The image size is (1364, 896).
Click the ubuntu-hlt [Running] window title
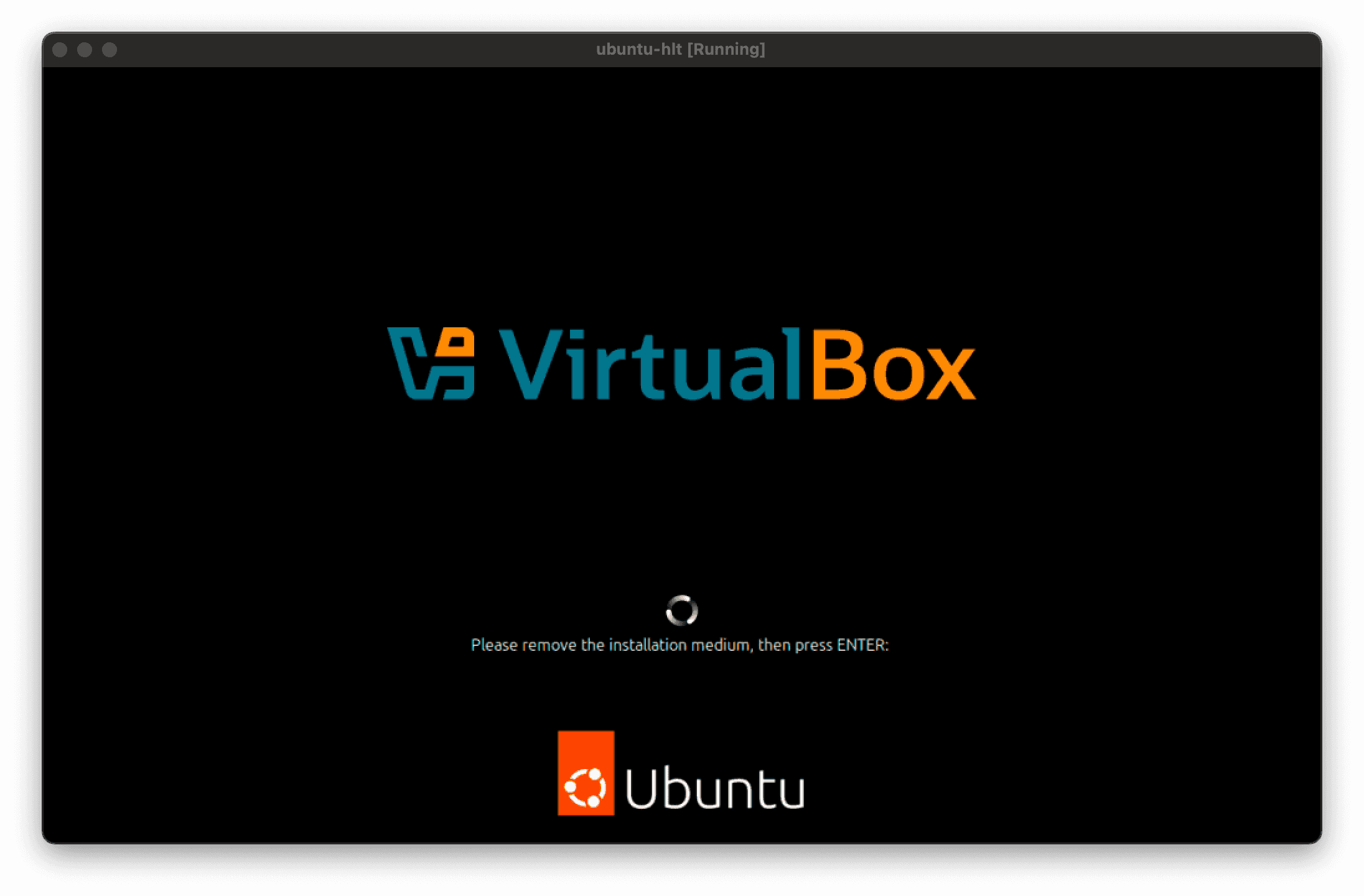tap(681, 49)
